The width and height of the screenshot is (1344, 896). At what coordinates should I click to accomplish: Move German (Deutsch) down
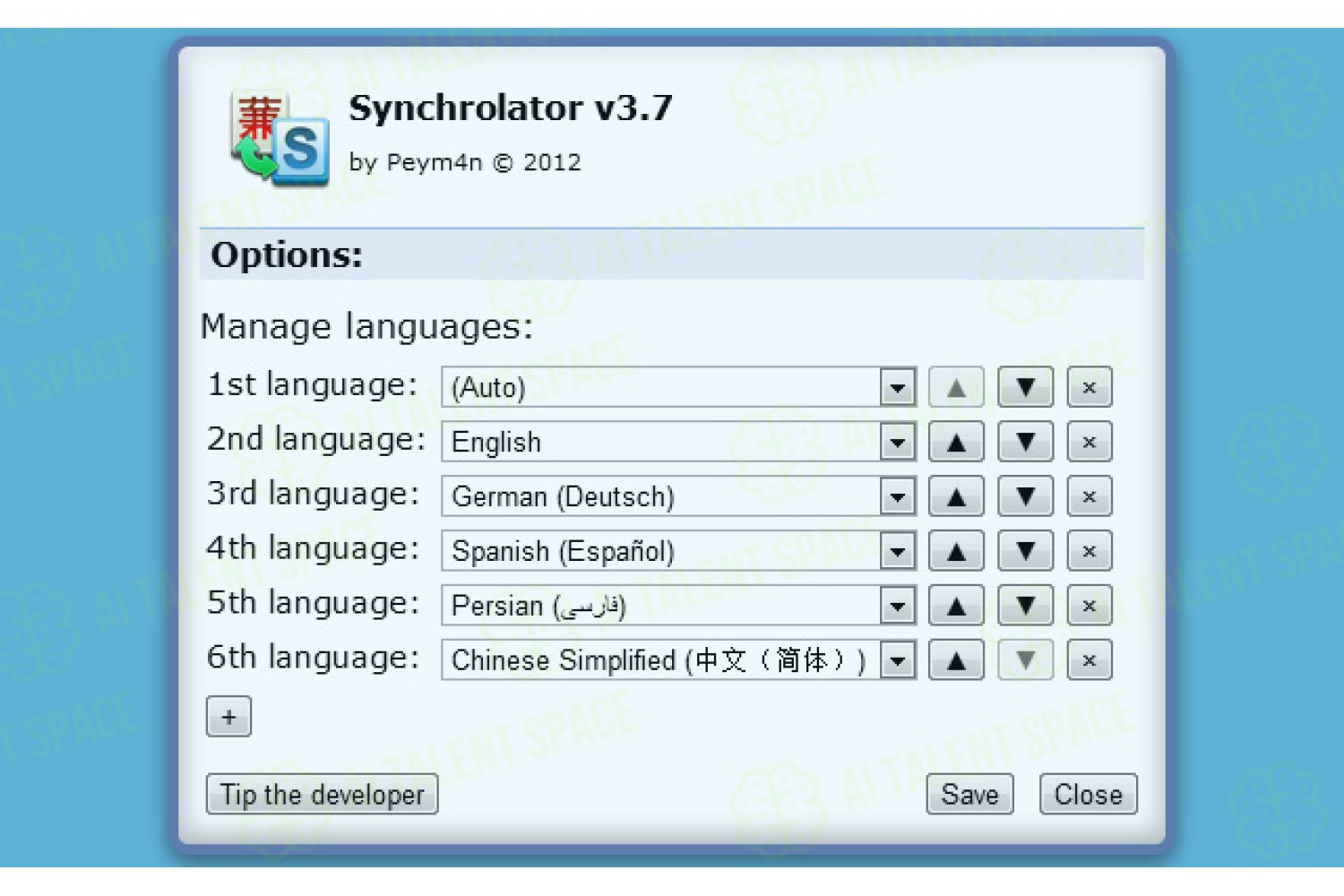(x=1025, y=497)
